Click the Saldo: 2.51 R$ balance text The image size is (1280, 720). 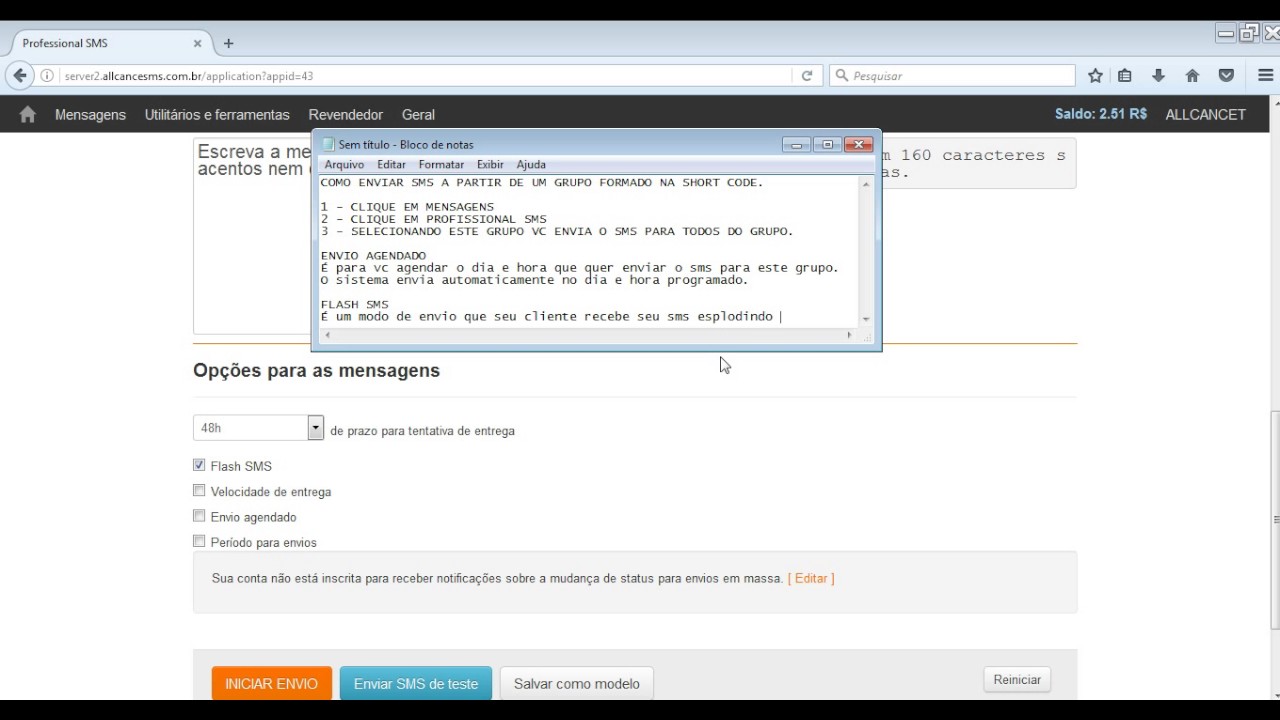click(1101, 114)
